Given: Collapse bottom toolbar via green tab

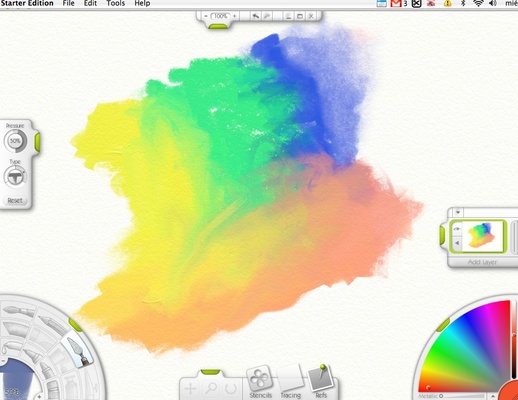Looking at the screenshot, I should pos(210,372).
